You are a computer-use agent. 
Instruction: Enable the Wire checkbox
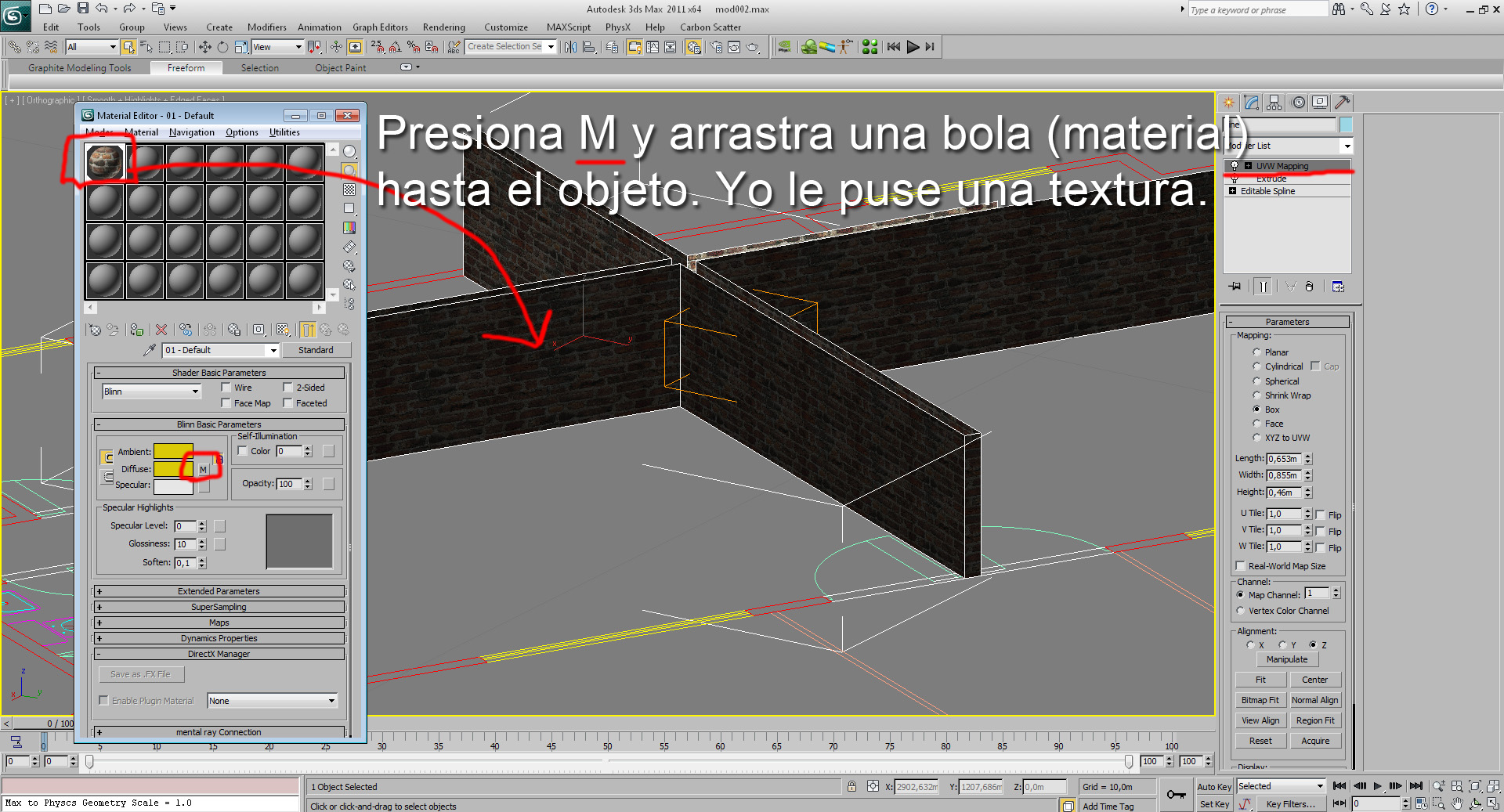point(226,388)
